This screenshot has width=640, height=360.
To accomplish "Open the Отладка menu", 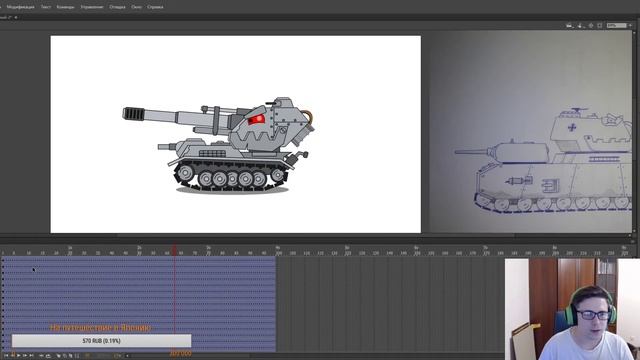I will pos(117,7).
